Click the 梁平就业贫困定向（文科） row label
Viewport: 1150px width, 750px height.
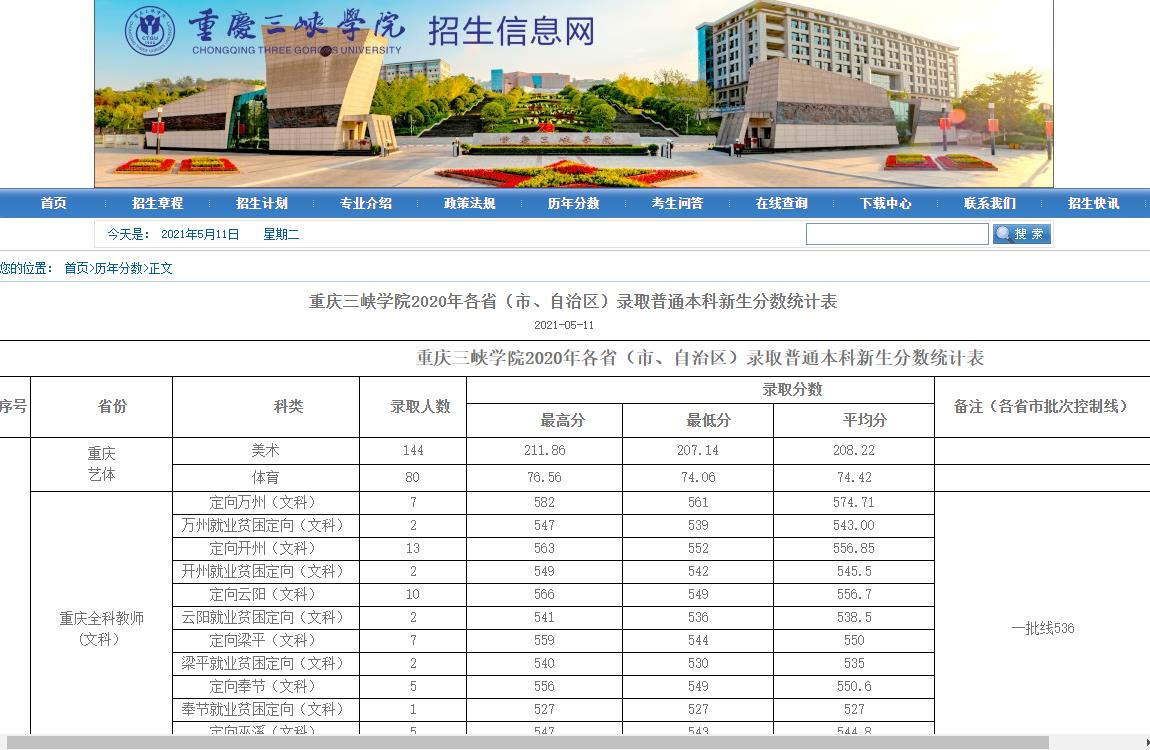[265, 663]
